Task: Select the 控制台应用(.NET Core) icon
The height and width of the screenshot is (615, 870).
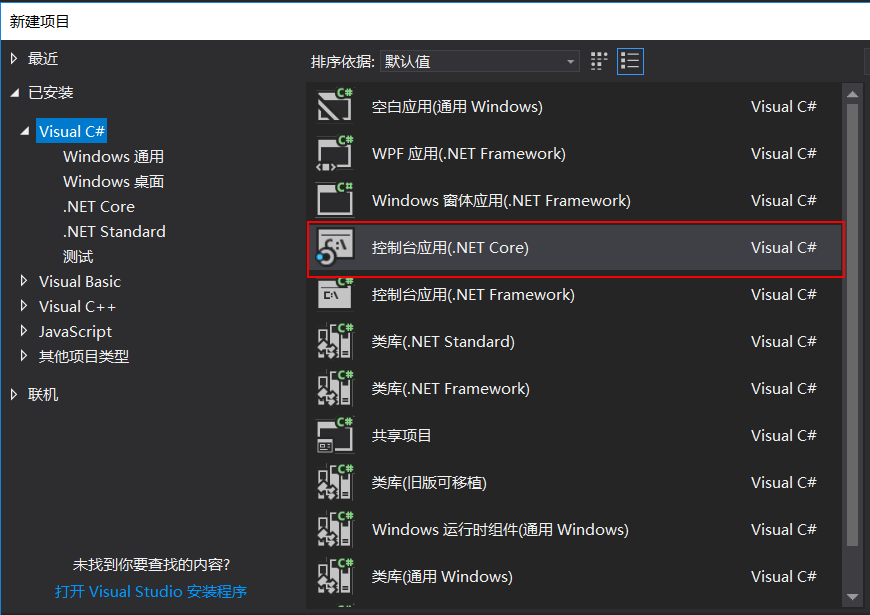Action: [335, 248]
